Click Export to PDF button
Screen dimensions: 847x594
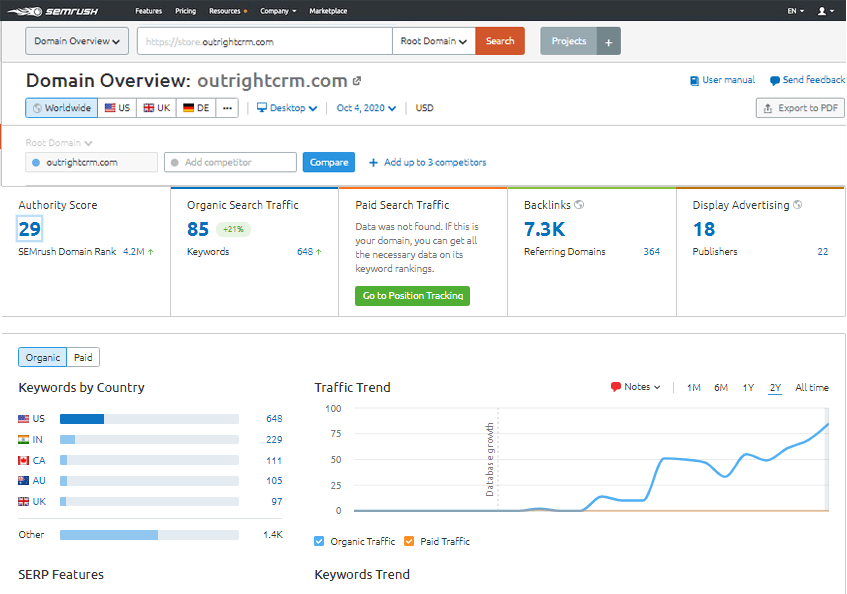(800, 108)
